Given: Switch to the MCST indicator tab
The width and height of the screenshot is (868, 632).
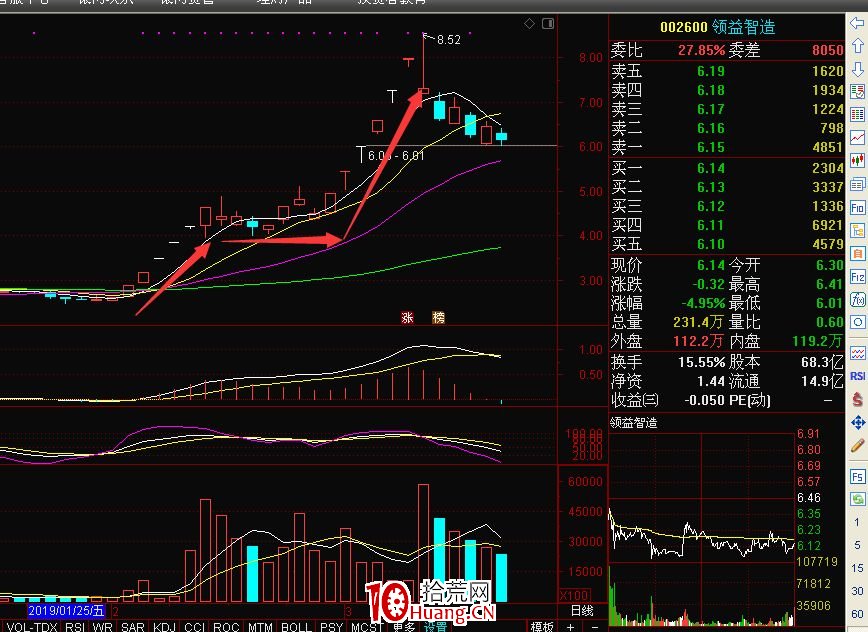Looking at the screenshot, I should point(367,626).
